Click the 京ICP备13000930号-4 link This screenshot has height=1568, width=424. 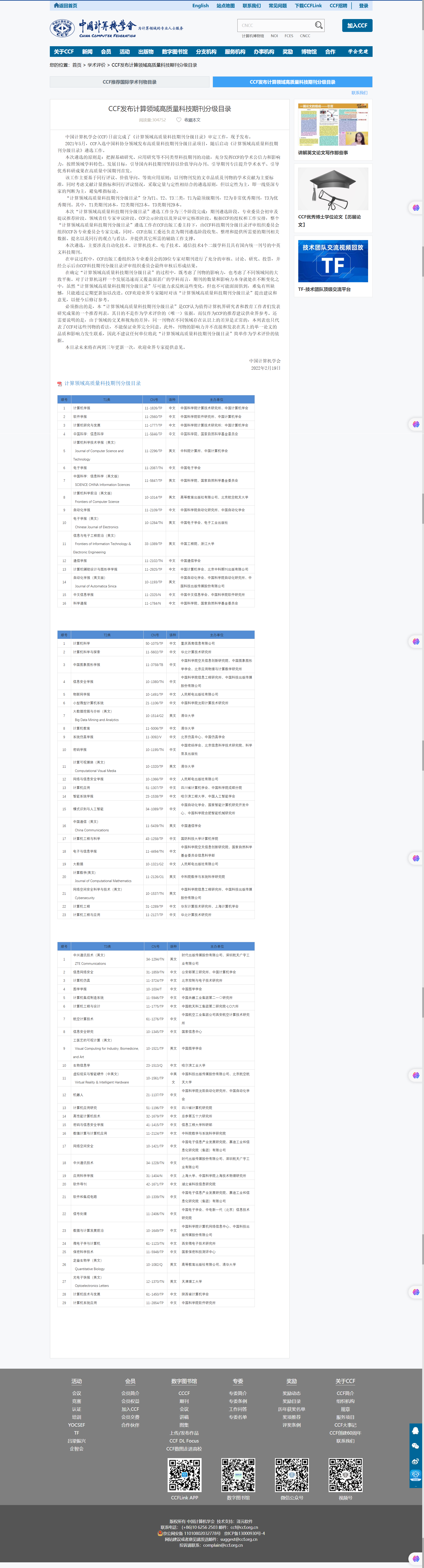pos(245,1533)
